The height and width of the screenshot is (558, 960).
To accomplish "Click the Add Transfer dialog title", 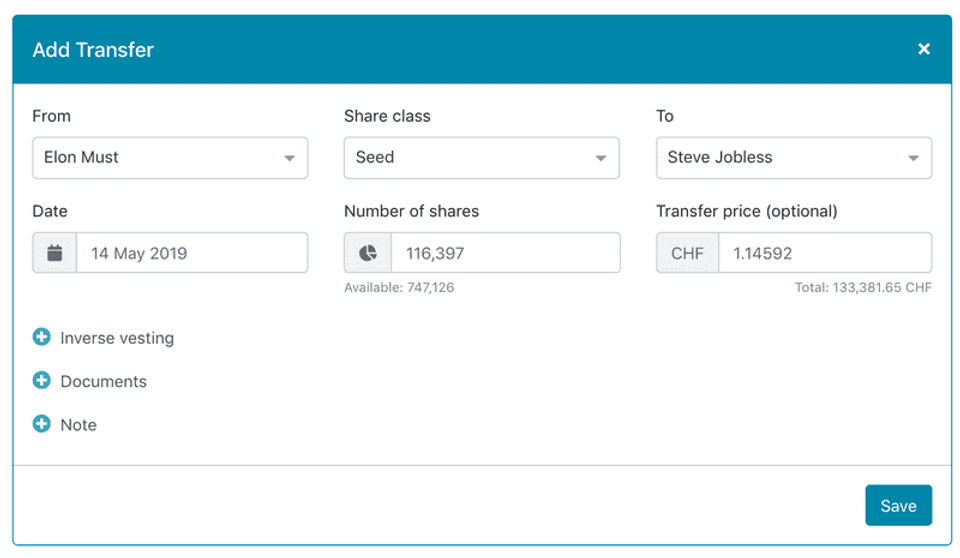I will (93, 49).
